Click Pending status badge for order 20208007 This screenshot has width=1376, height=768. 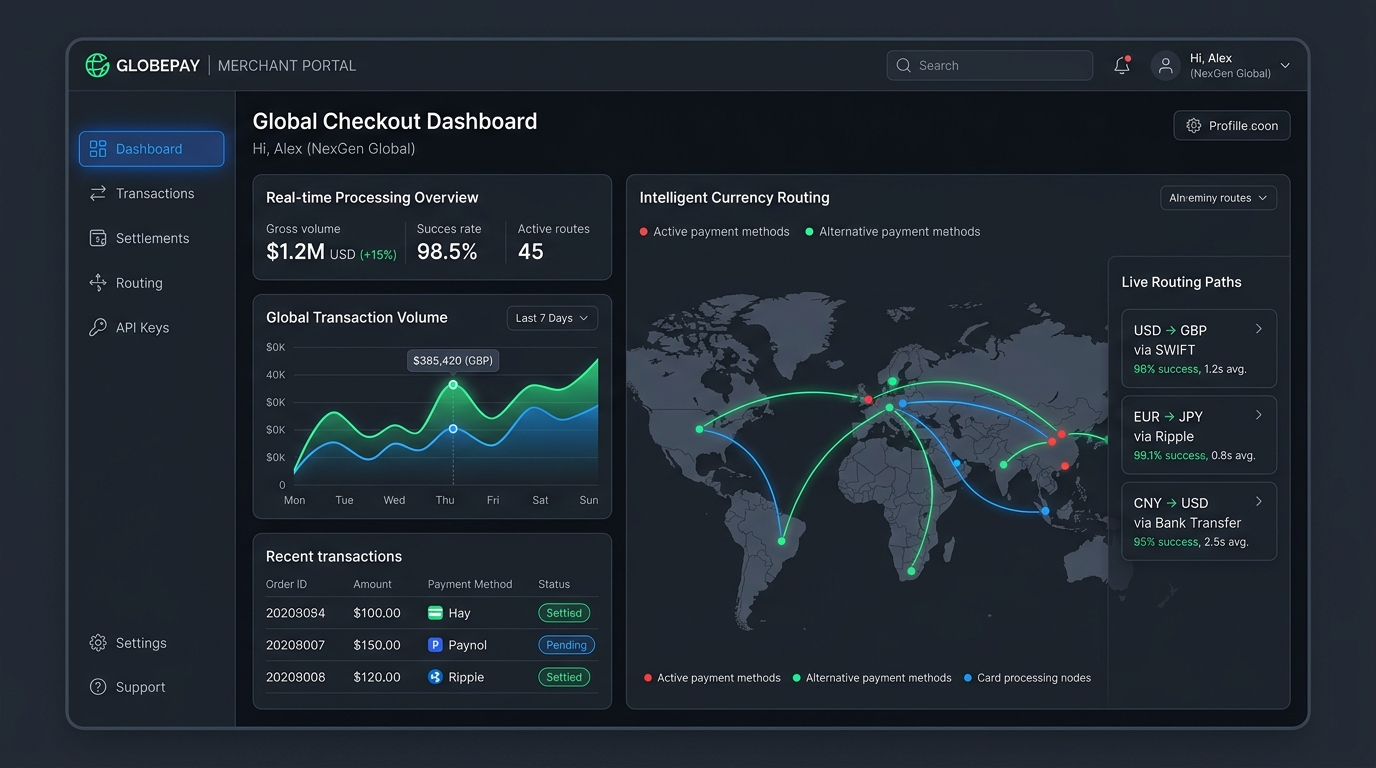click(566, 645)
